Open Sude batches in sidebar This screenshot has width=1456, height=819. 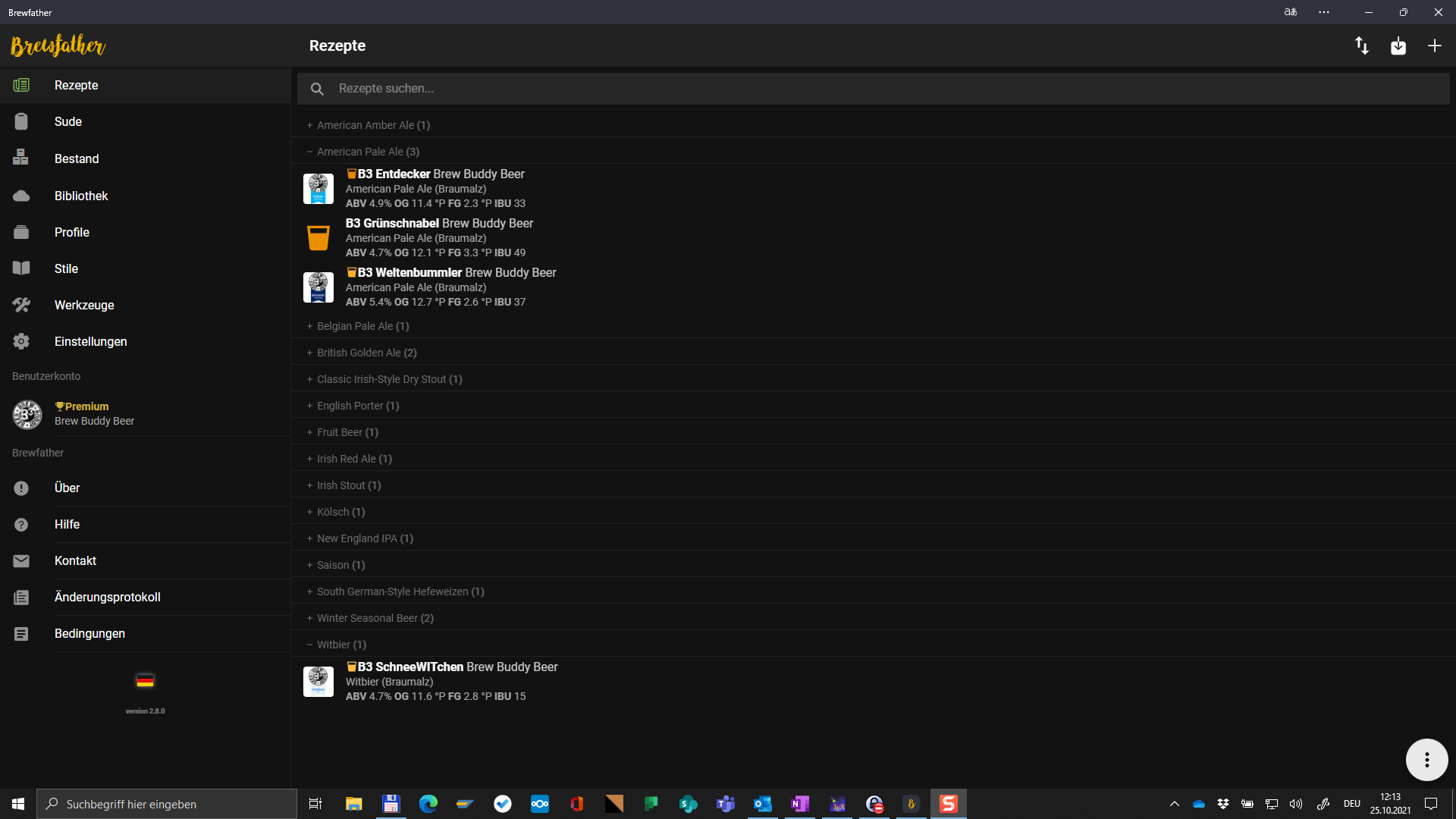click(x=68, y=122)
